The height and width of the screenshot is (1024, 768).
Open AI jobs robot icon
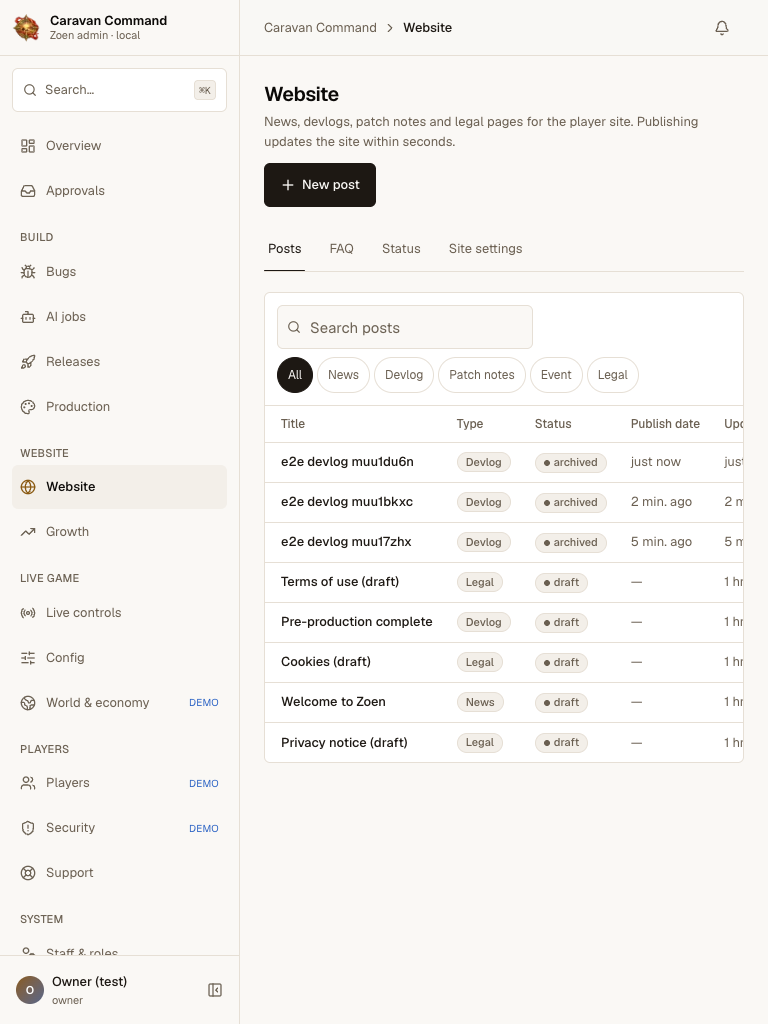(28, 317)
